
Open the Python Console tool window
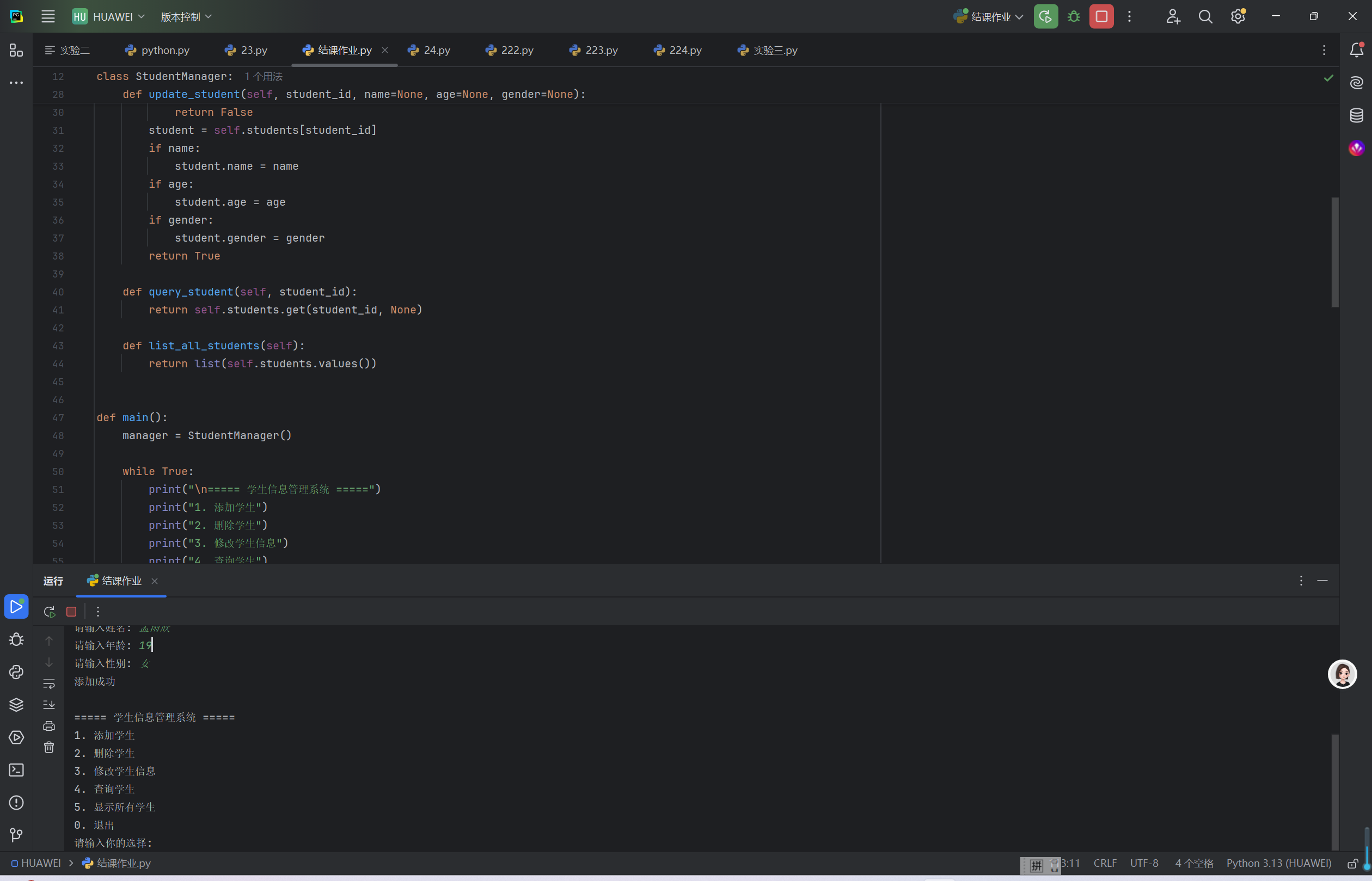[16, 672]
